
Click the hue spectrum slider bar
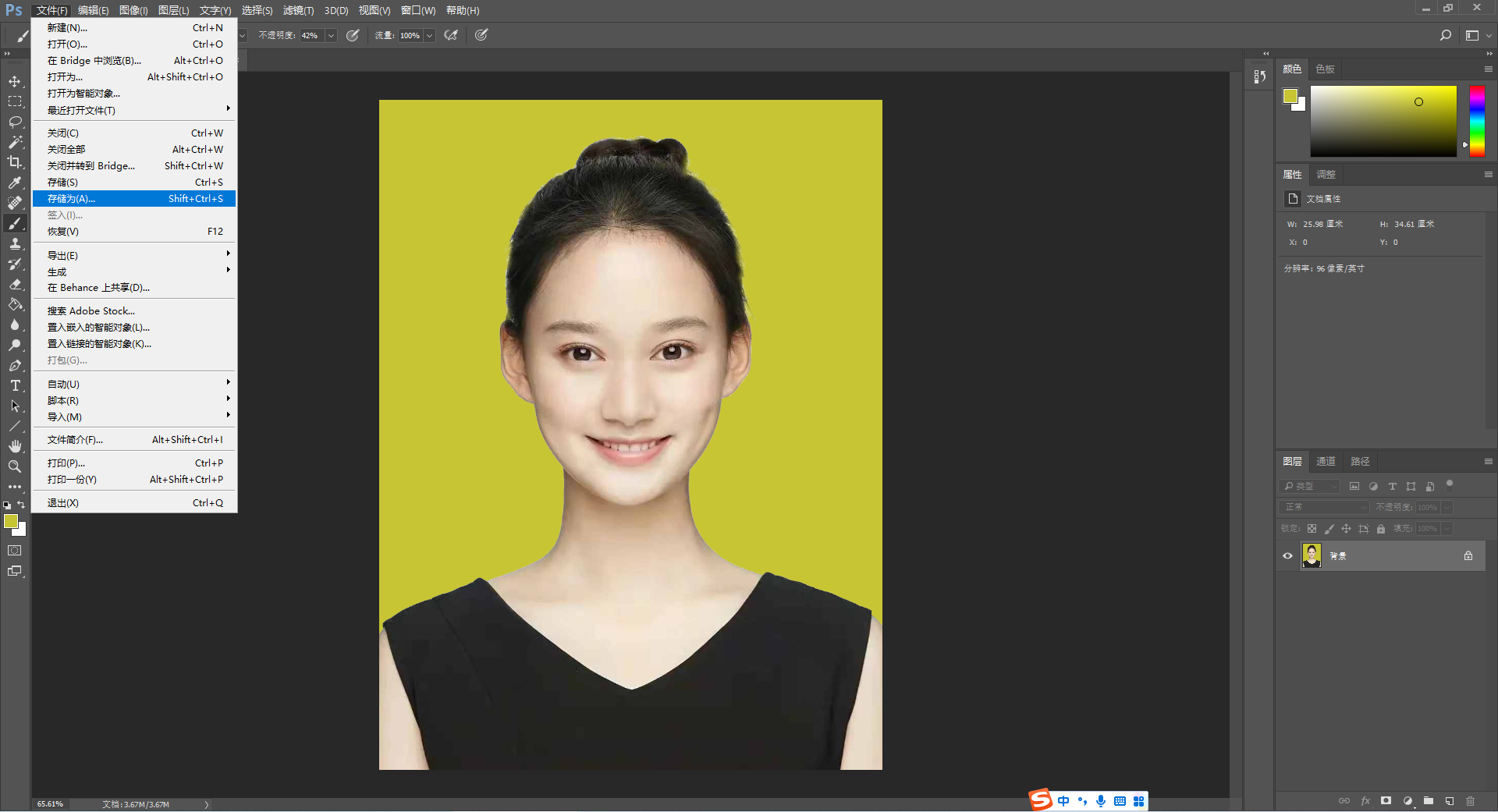click(x=1477, y=121)
